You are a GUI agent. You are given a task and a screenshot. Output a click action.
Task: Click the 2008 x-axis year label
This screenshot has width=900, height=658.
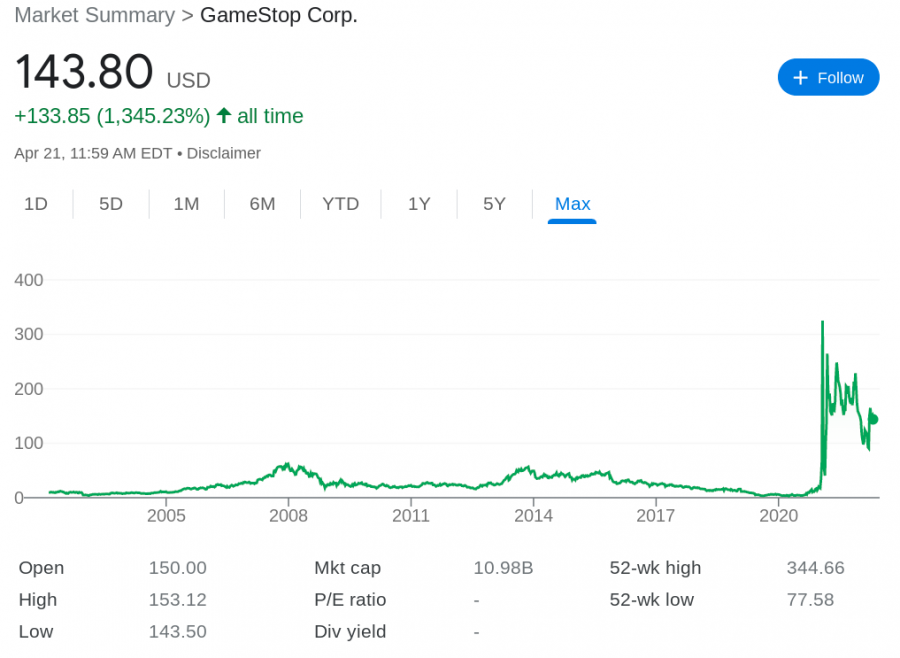[x=288, y=516]
